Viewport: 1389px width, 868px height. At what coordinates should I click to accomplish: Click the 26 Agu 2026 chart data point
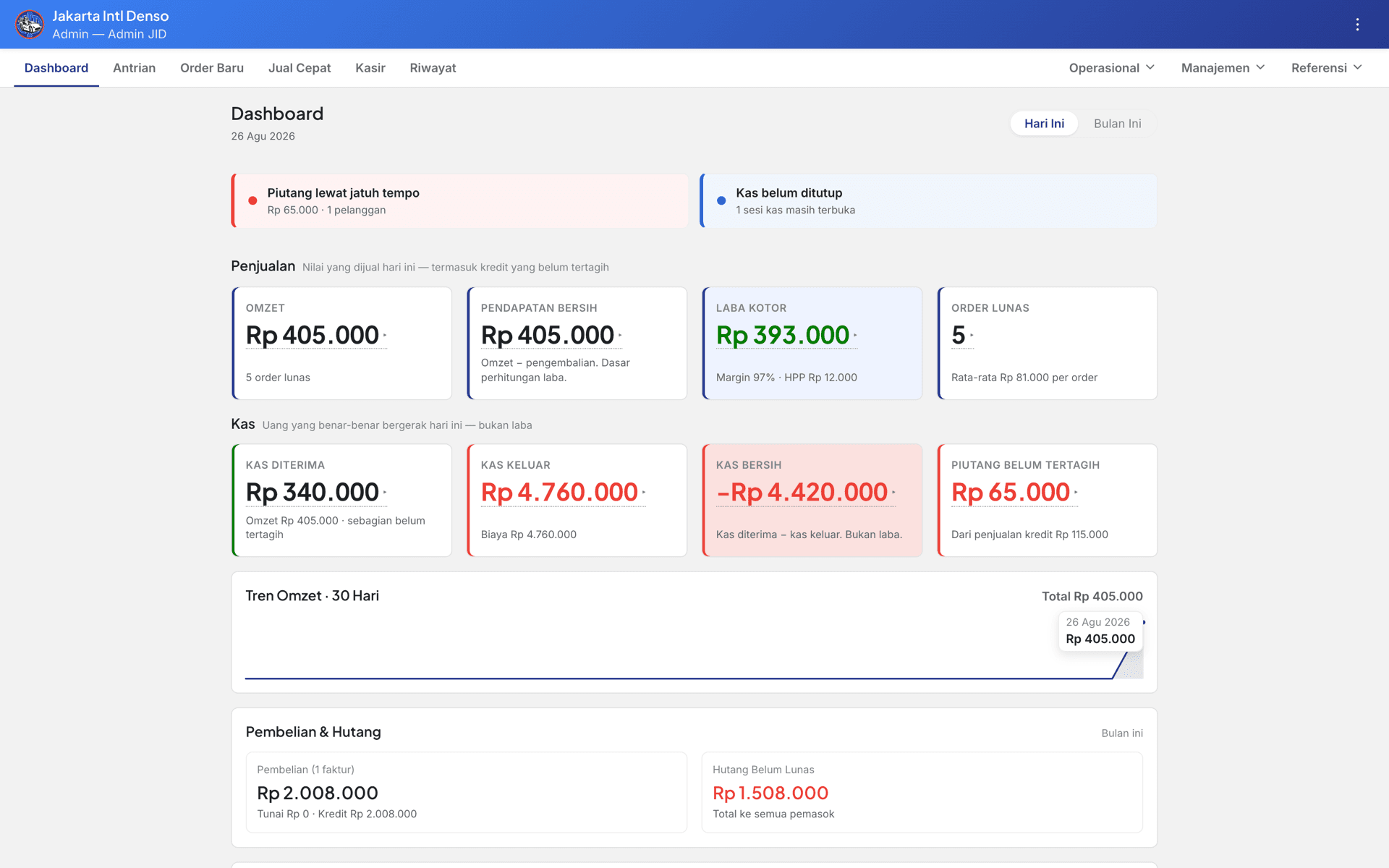pos(1143,623)
